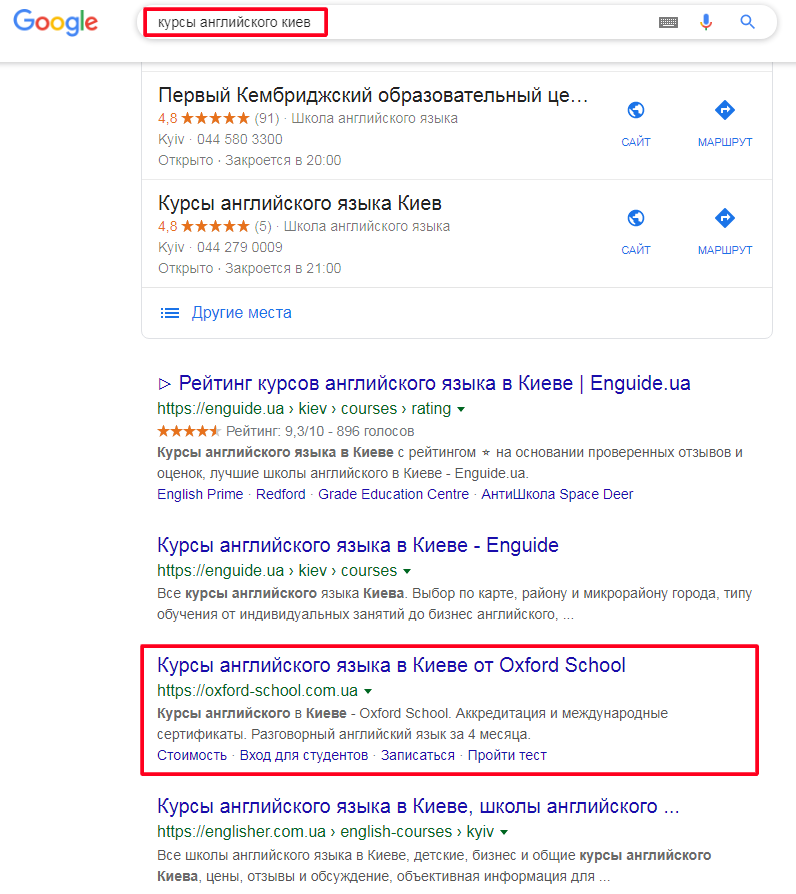Show more places via Другие места
Screen dimensions: 796x894
tap(241, 312)
